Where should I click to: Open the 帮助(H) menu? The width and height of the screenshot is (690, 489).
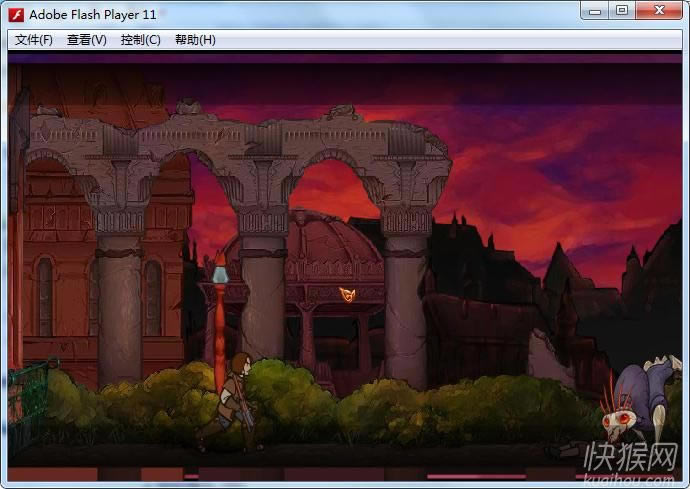coord(195,40)
